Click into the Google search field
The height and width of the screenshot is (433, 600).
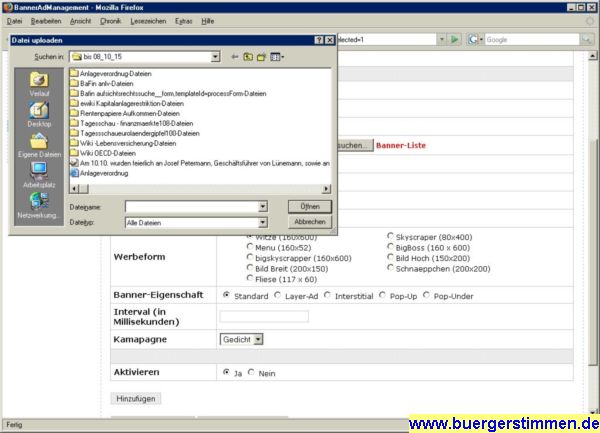532,39
